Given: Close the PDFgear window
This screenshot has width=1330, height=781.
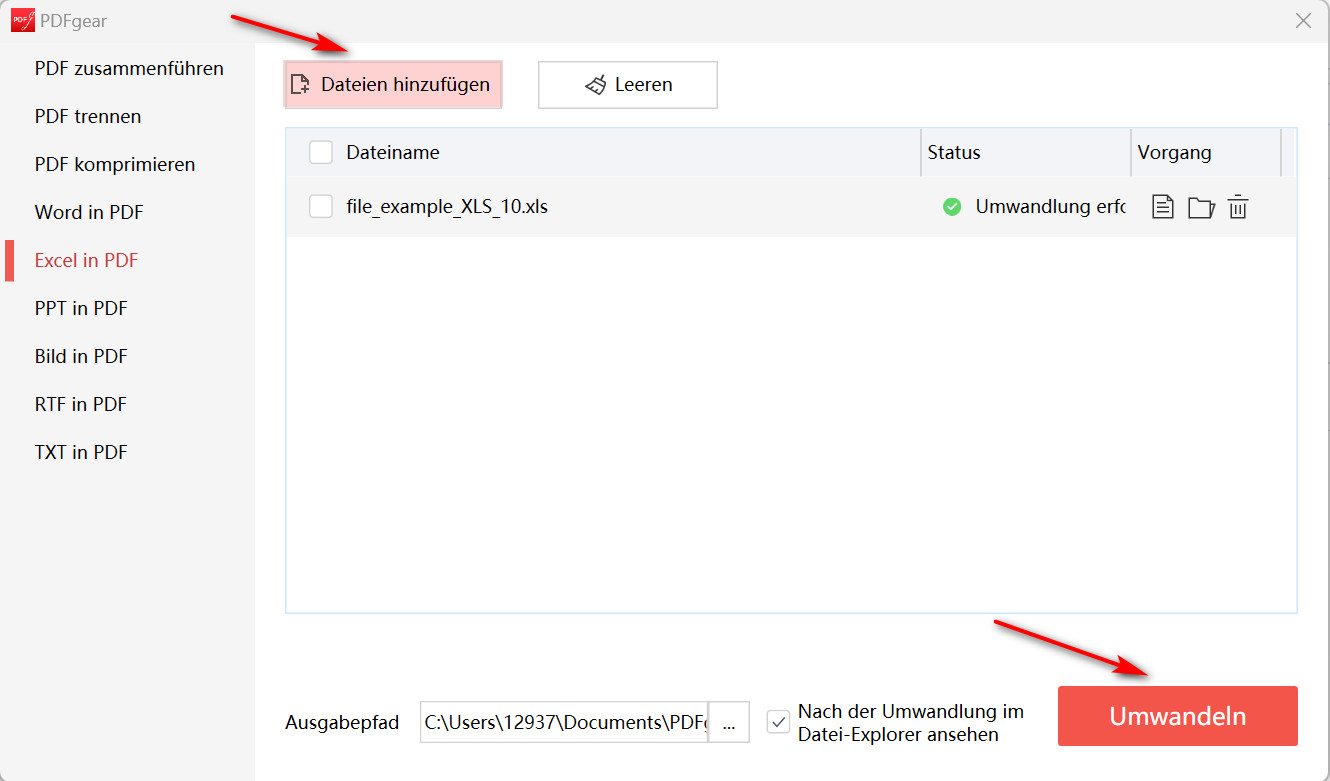Looking at the screenshot, I should 1303,20.
